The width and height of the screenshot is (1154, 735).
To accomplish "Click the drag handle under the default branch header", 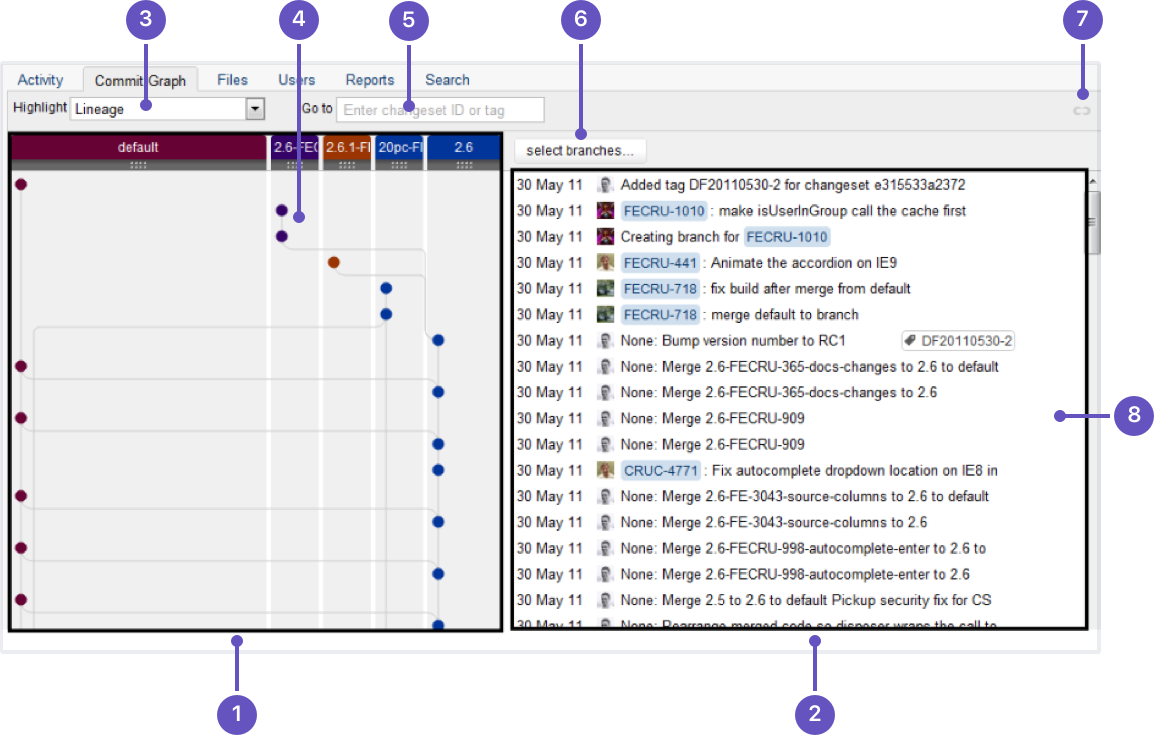I will click(x=138, y=165).
